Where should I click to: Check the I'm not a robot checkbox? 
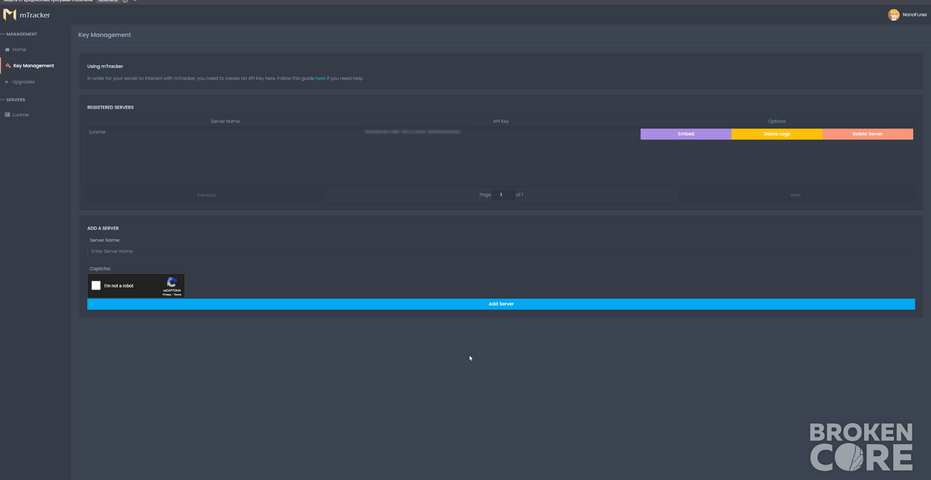point(96,286)
